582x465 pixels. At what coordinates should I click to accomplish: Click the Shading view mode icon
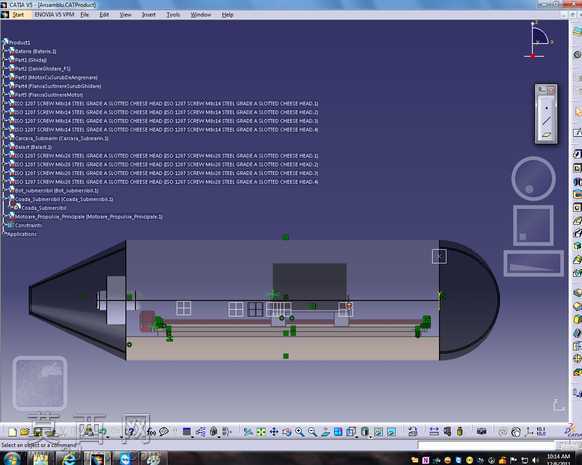tap(364, 432)
